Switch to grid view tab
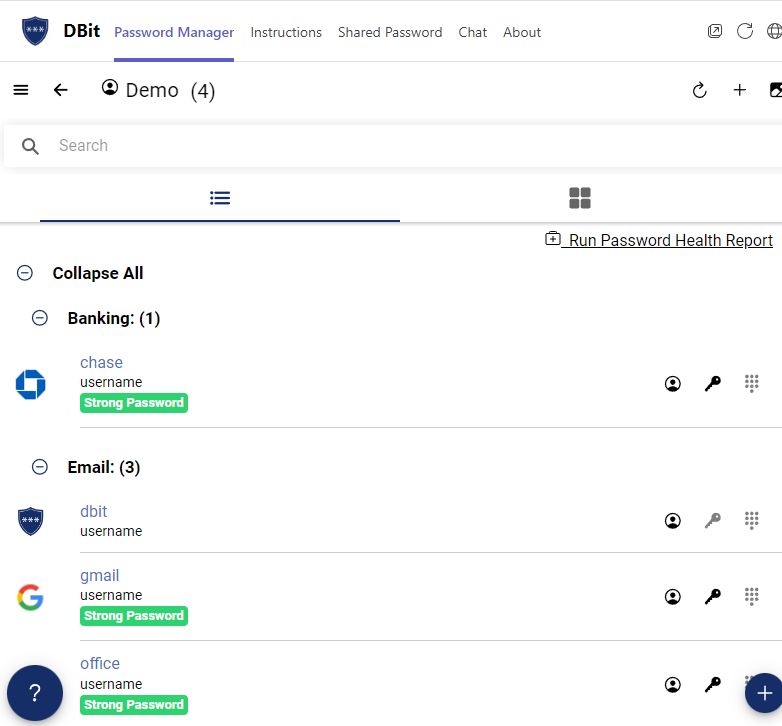This screenshot has height=726, width=782. click(x=580, y=198)
